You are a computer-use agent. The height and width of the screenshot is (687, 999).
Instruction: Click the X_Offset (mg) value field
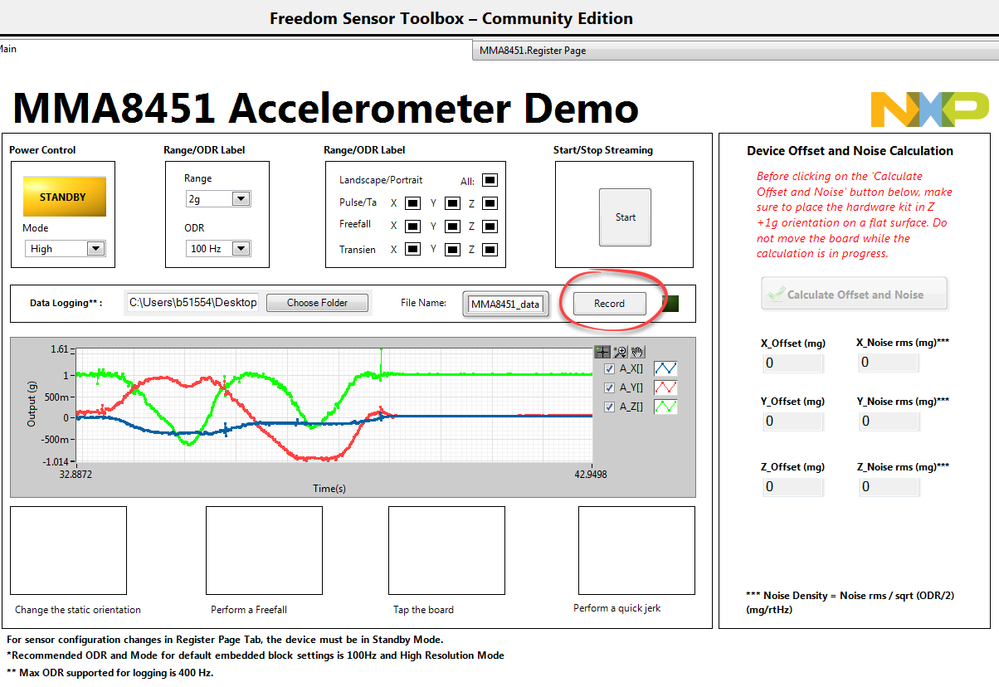click(x=793, y=363)
